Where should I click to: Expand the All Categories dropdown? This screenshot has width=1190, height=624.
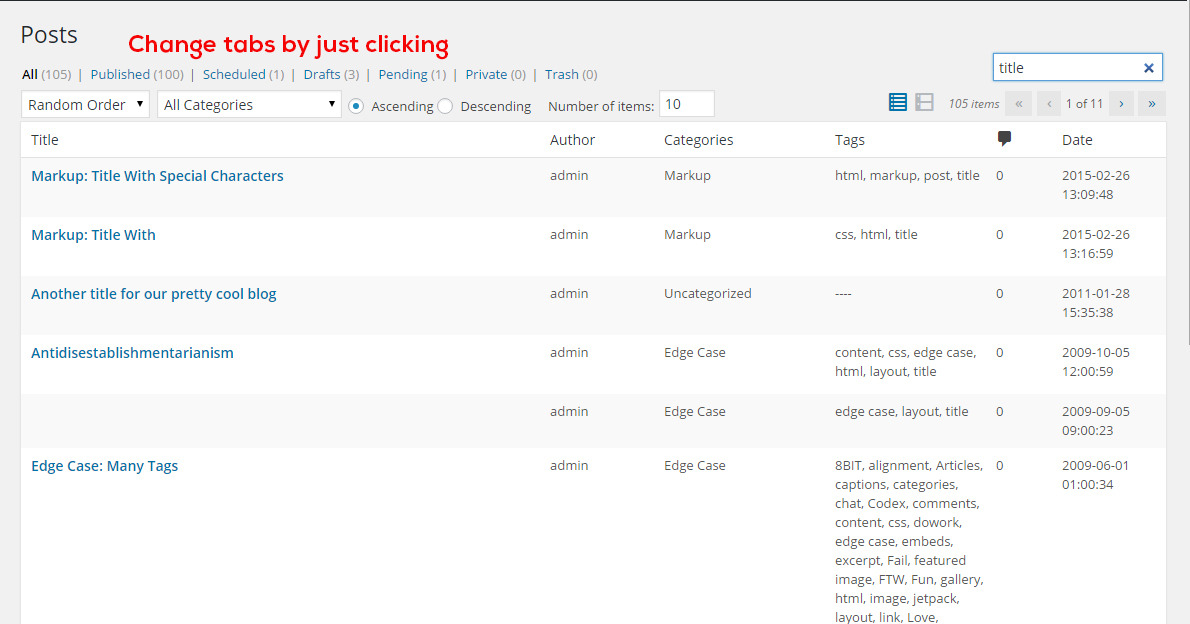(249, 104)
